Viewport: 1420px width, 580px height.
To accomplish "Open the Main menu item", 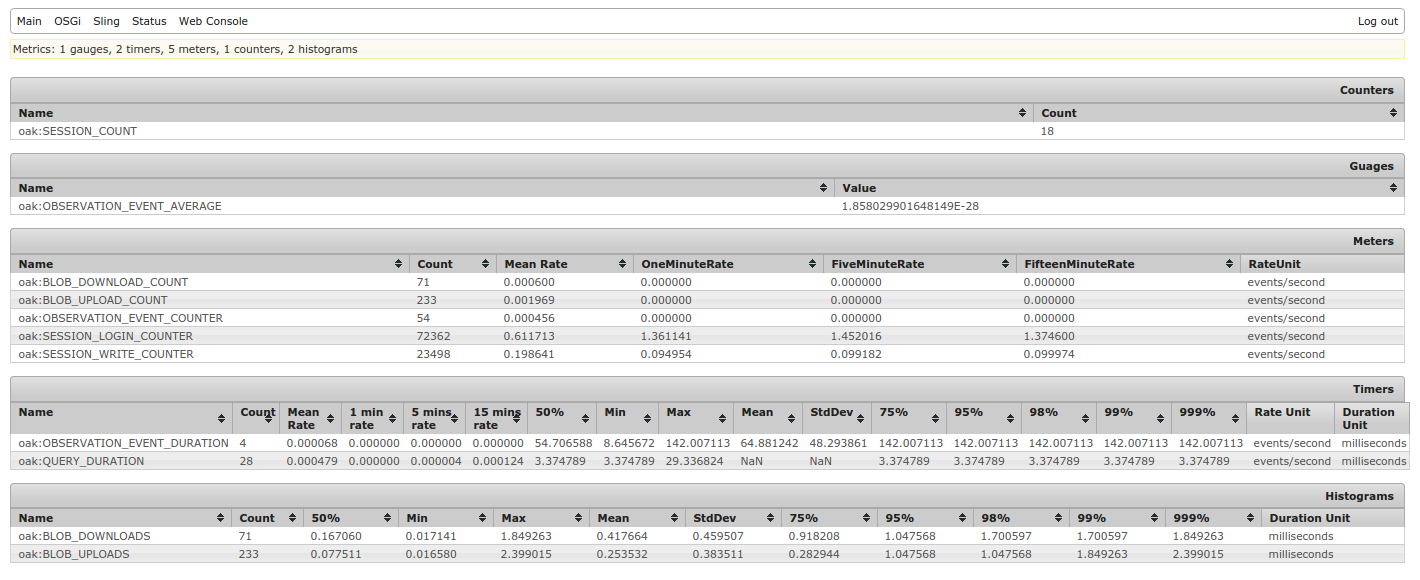I will (x=29, y=21).
